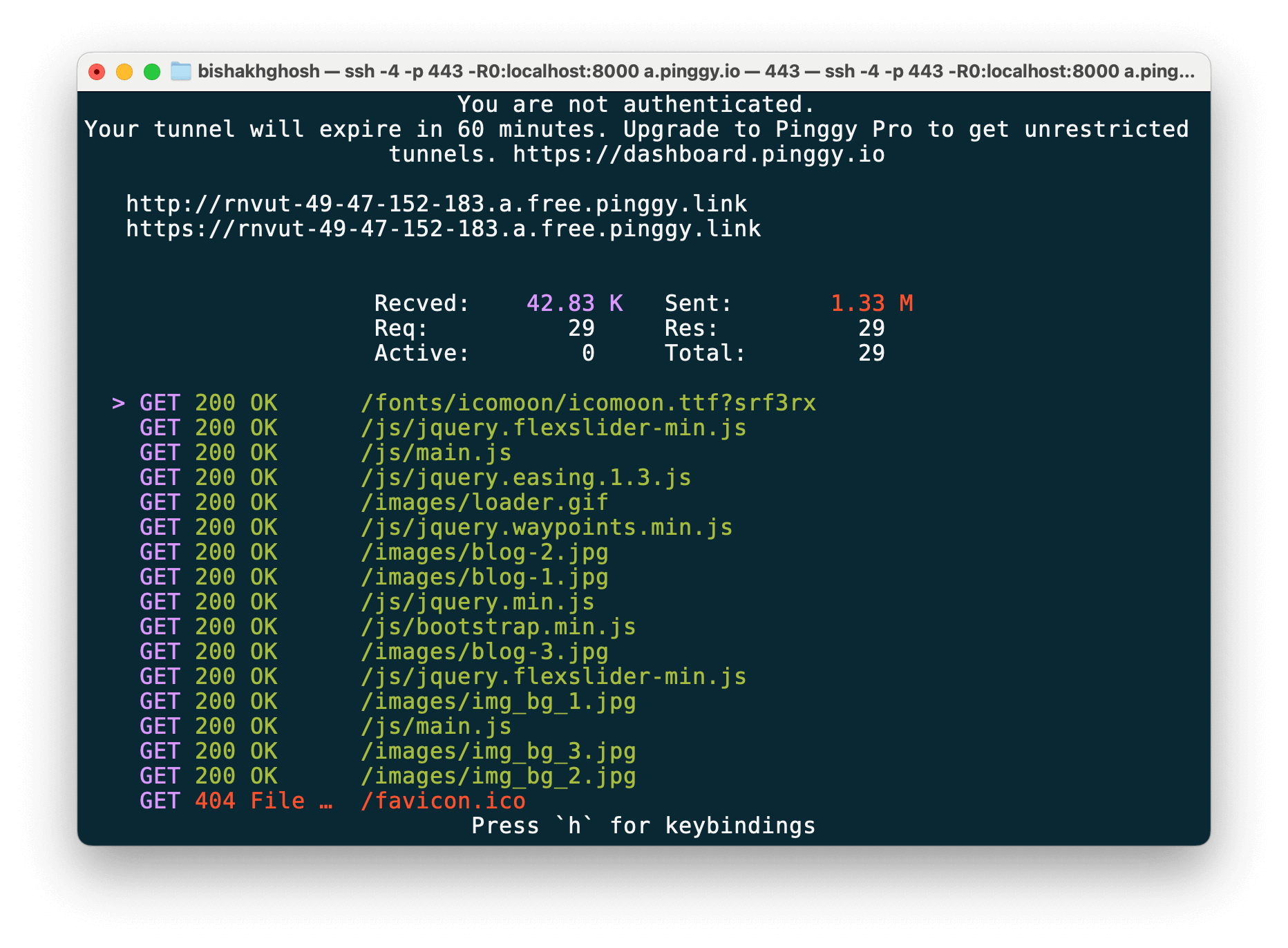Click the terminal window title text
The height and width of the screenshot is (948, 1288).
(696, 71)
